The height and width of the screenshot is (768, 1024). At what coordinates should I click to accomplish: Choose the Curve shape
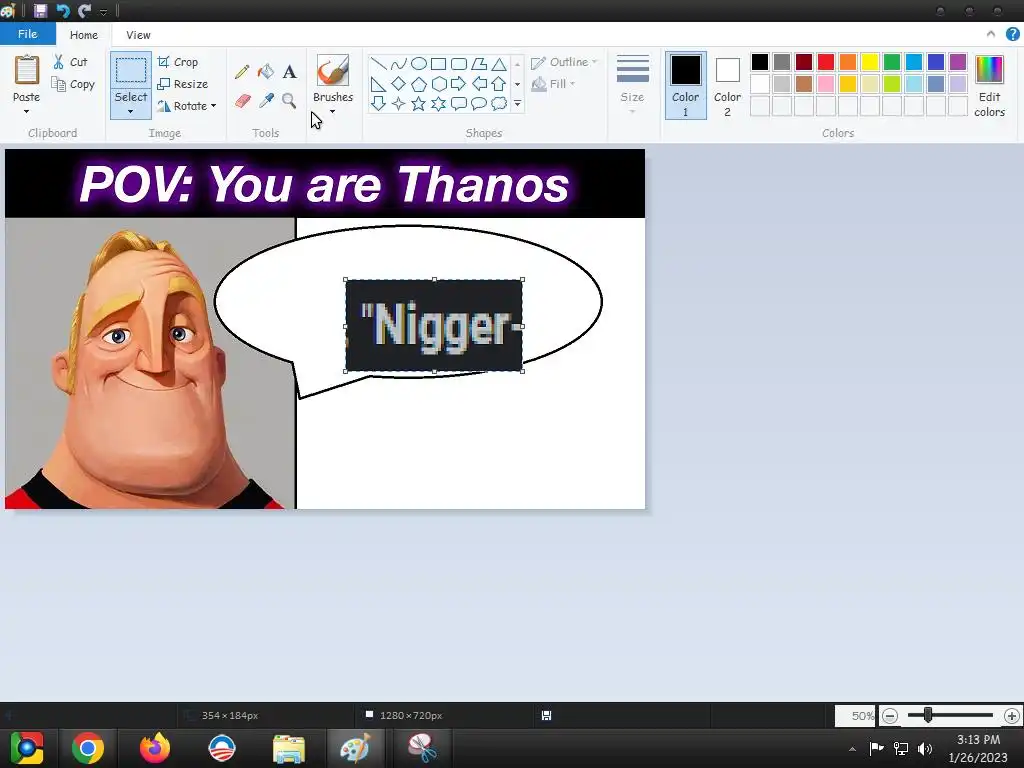pyautogui.click(x=399, y=63)
